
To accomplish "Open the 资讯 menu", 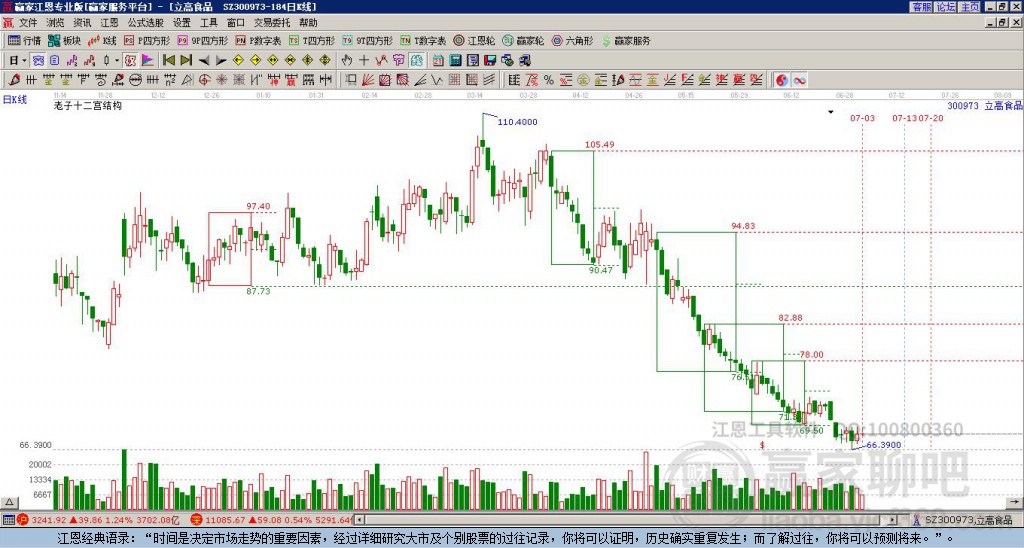I will (x=82, y=23).
